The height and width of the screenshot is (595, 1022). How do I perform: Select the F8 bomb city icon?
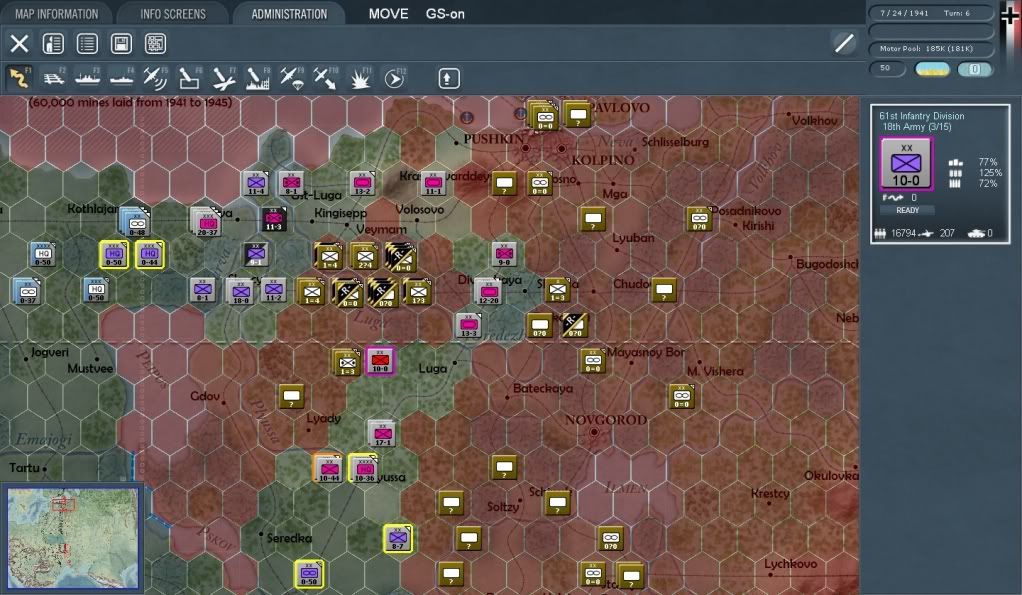(257, 78)
